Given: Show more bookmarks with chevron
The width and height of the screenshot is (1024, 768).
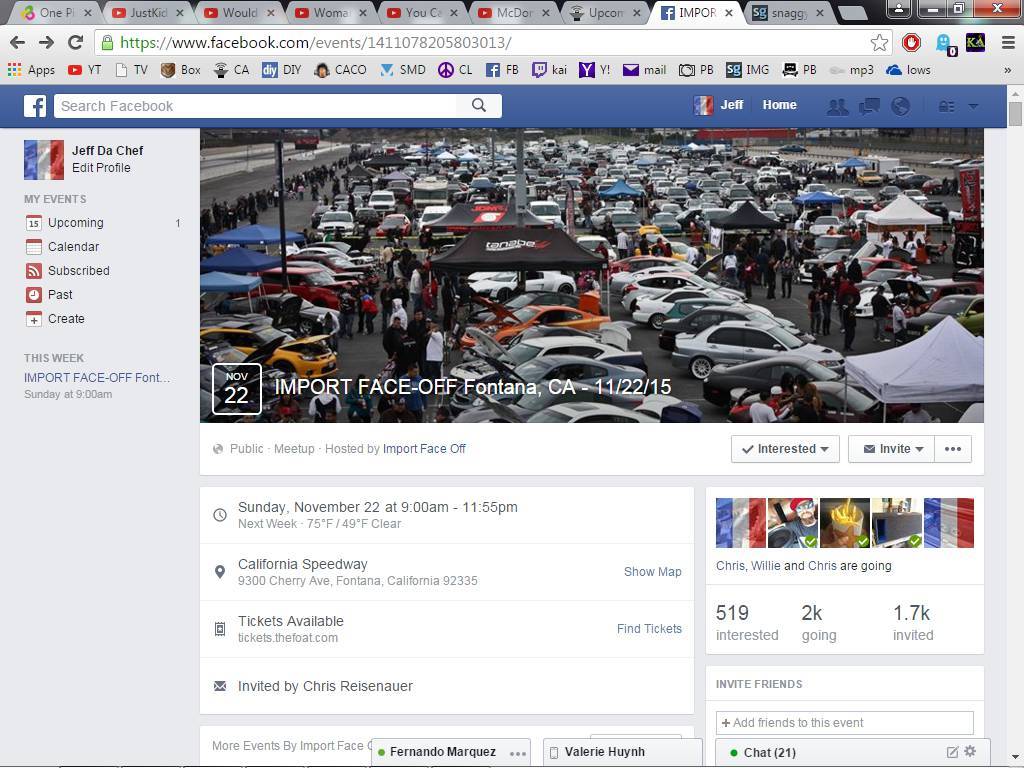Looking at the screenshot, I should pos(1007,70).
